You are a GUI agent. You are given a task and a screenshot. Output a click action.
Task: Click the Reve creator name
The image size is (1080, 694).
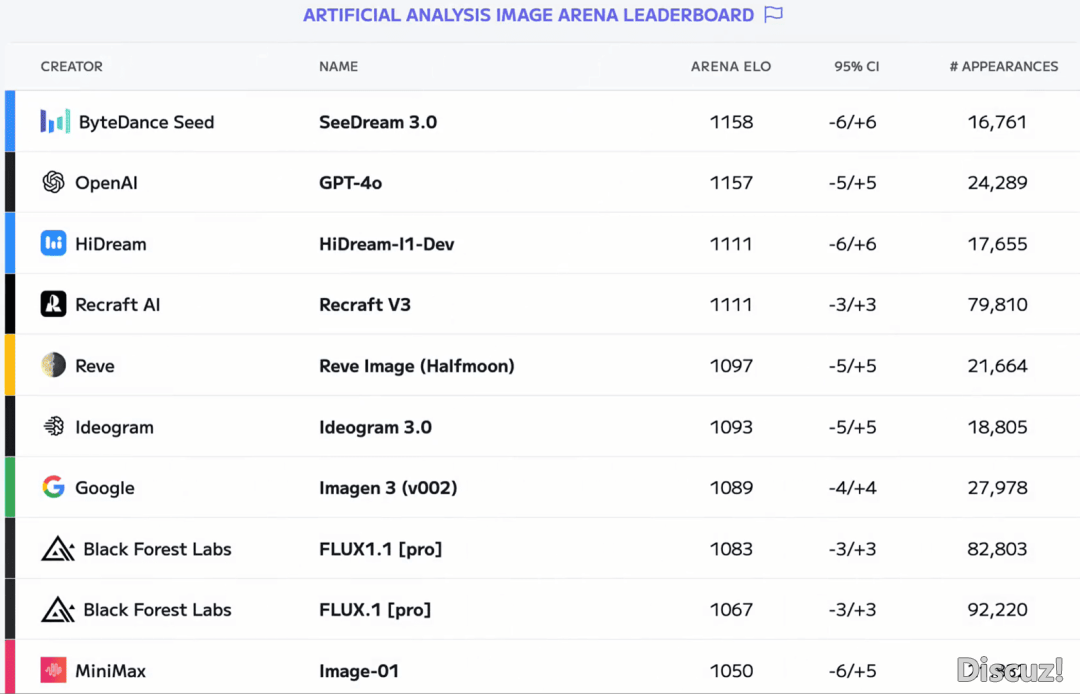tap(94, 366)
